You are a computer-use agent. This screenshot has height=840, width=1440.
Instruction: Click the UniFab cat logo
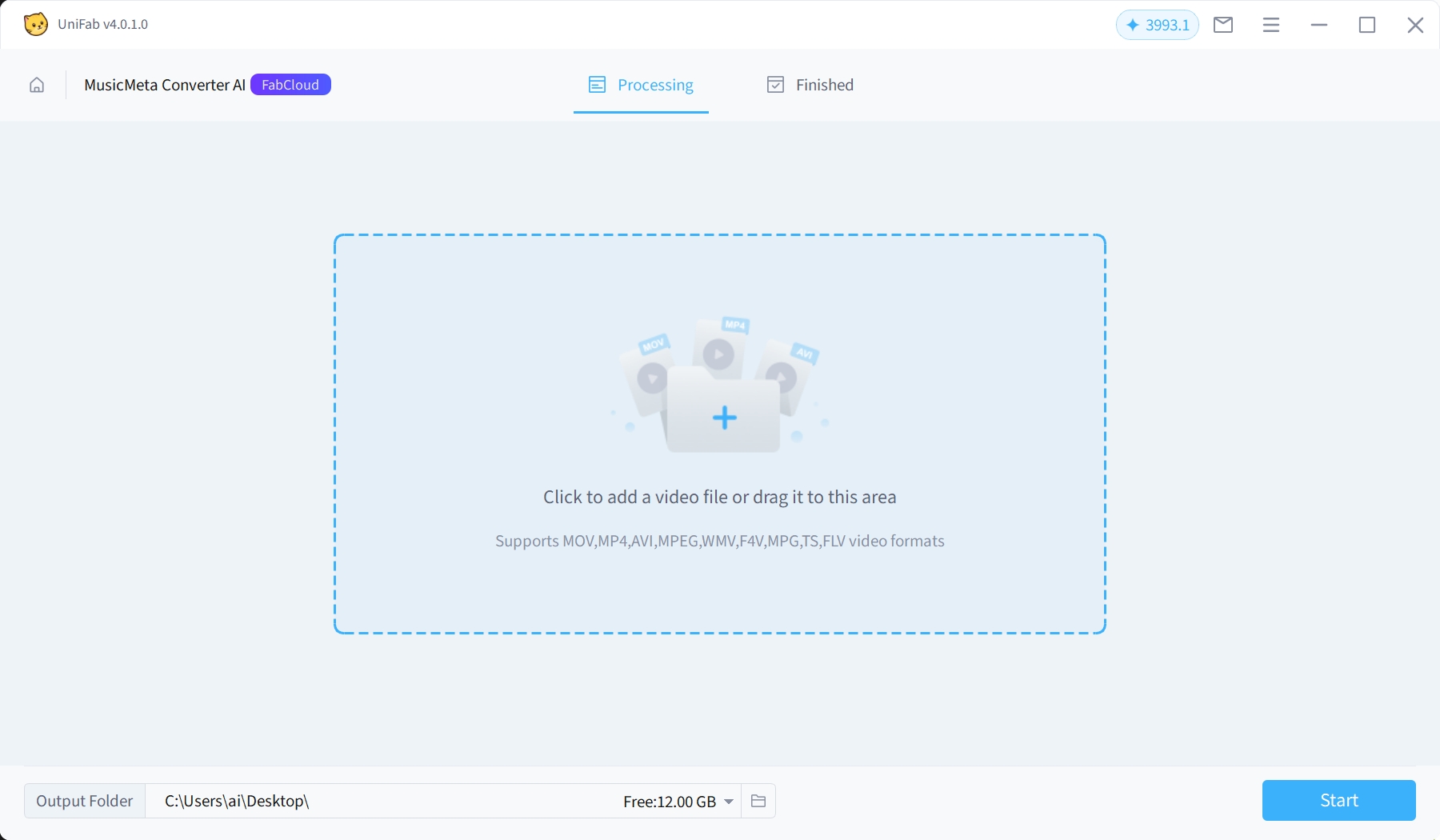pos(35,24)
